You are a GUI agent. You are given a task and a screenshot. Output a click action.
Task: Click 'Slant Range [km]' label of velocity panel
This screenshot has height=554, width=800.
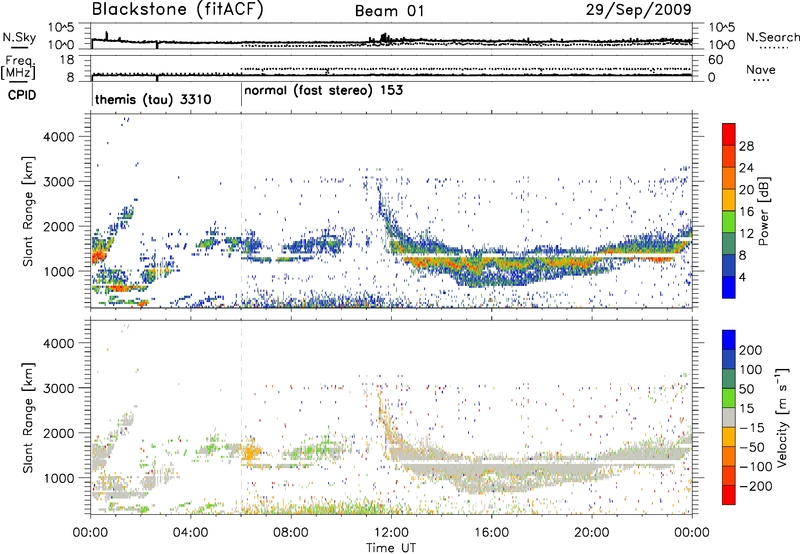coord(28,418)
